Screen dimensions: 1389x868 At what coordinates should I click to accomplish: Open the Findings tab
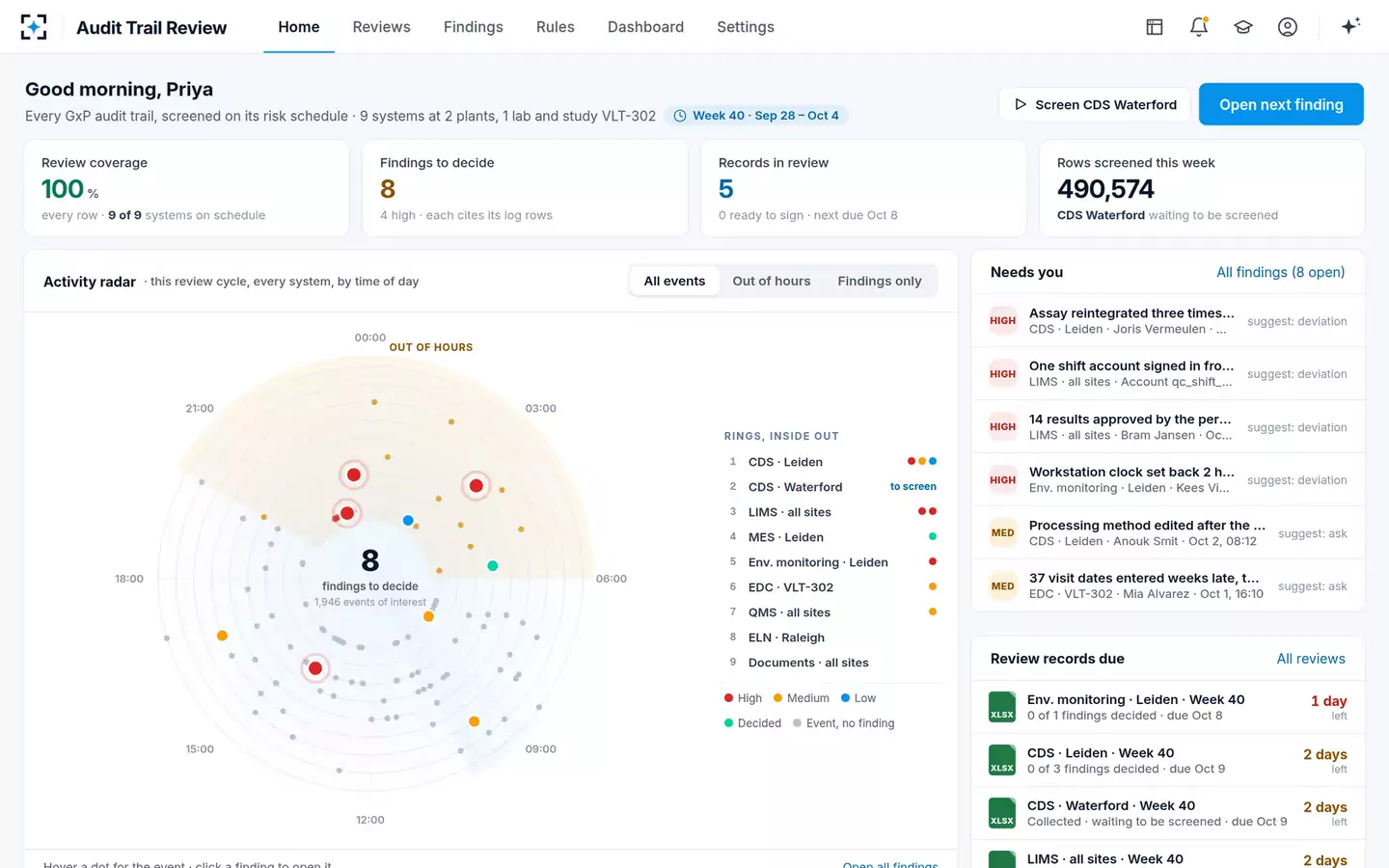(474, 27)
